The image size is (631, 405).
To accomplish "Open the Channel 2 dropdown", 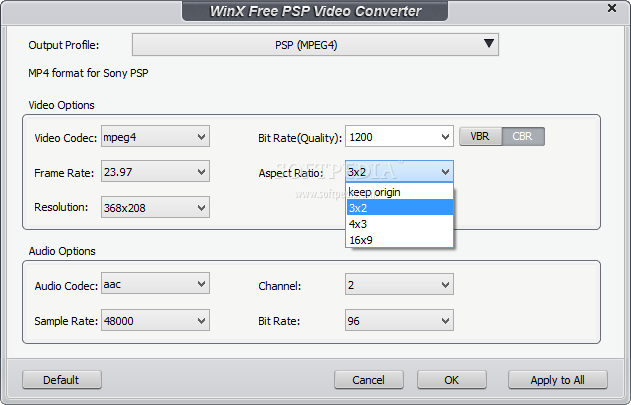I will (x=399, y=284).
